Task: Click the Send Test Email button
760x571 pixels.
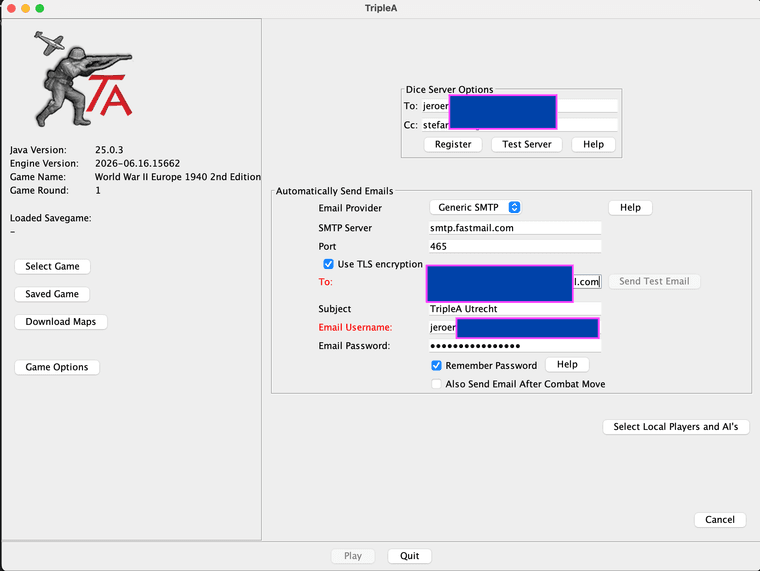Action: click(654, 281)
